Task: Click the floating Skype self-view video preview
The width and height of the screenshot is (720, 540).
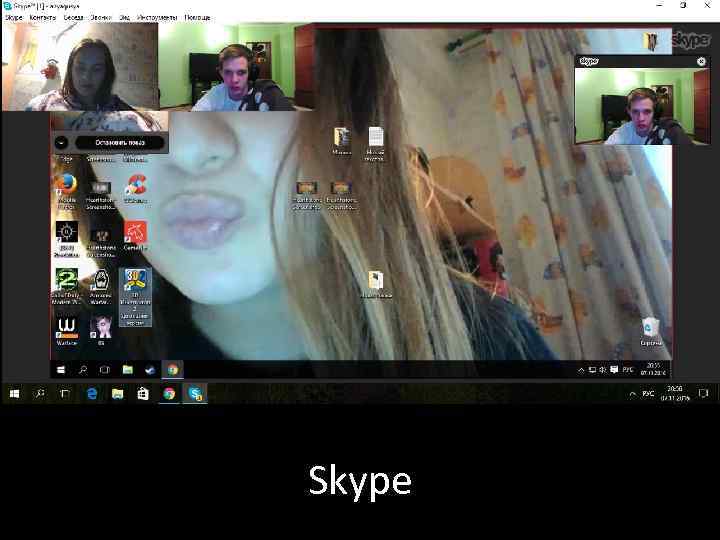Action: [642, 106]
